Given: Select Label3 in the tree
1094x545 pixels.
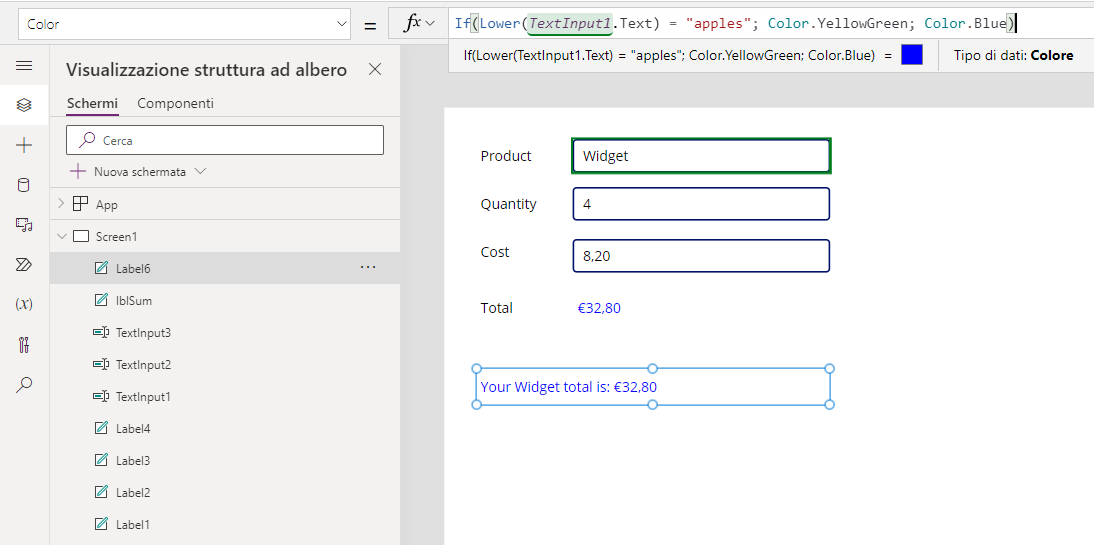Looking at the screenshot, I should tap(225, 461).
